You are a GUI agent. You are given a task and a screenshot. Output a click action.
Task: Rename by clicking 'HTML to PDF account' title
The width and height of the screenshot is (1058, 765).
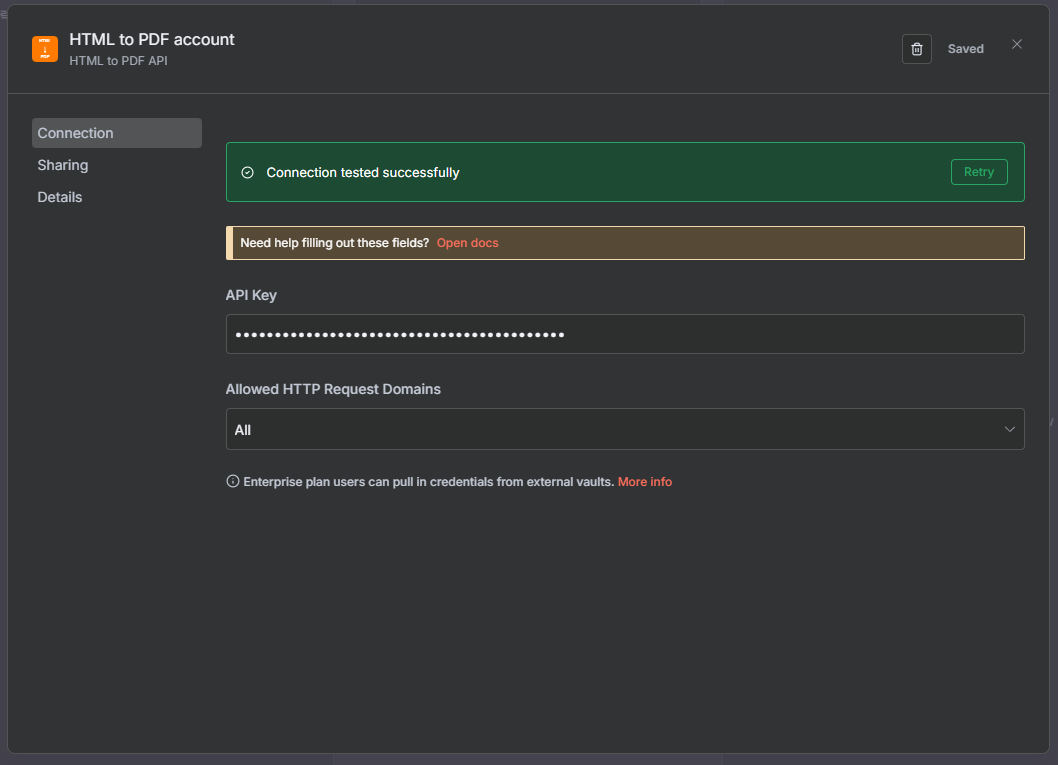[x=152, y=40]
